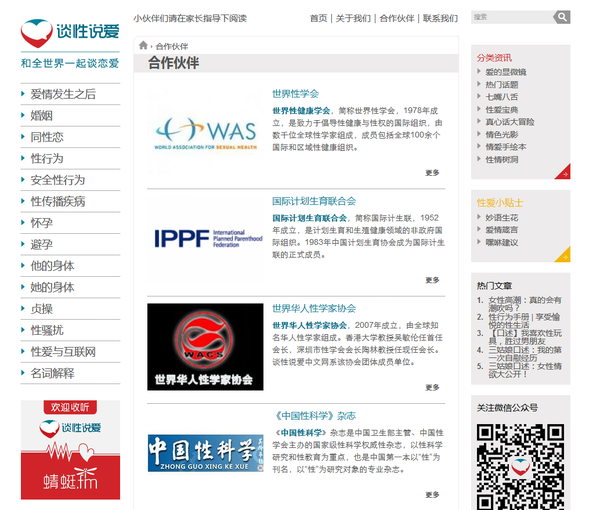This screenshot has height=510, width=600.
Task: Open sidebar category 同性恋
Action: coord(47,137)
